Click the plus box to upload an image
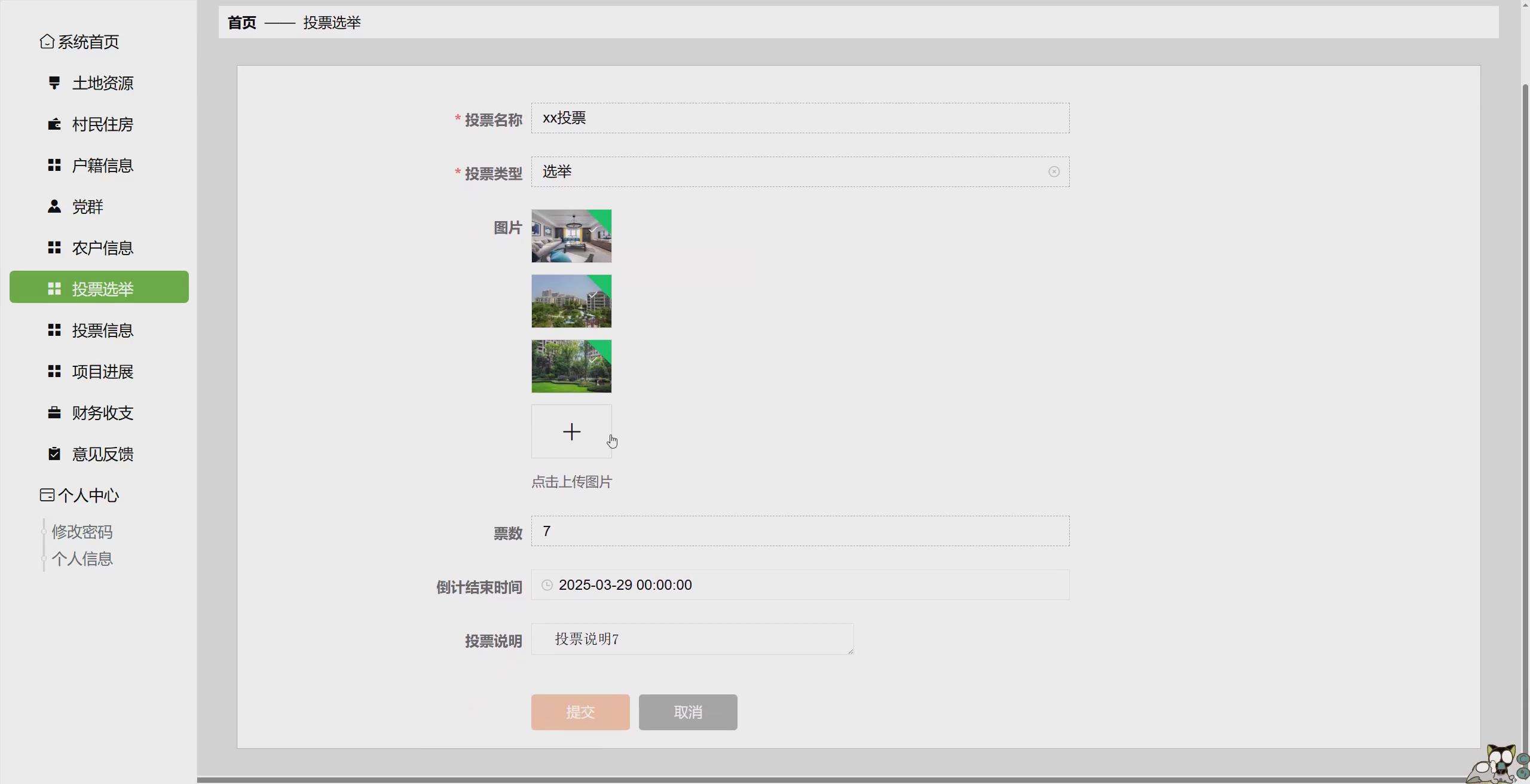Image resolution: width=1530 pixels, height=784 pixels. point(571,431)
